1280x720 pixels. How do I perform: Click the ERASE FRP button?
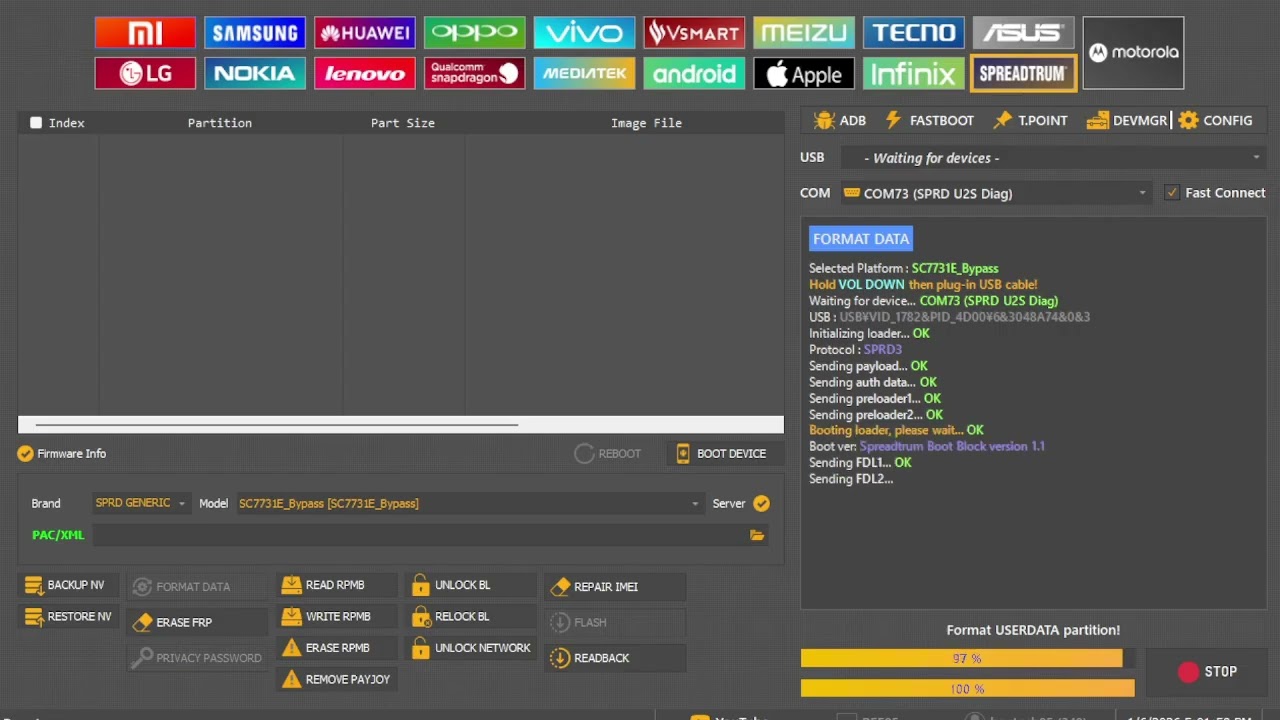point(197,622)
